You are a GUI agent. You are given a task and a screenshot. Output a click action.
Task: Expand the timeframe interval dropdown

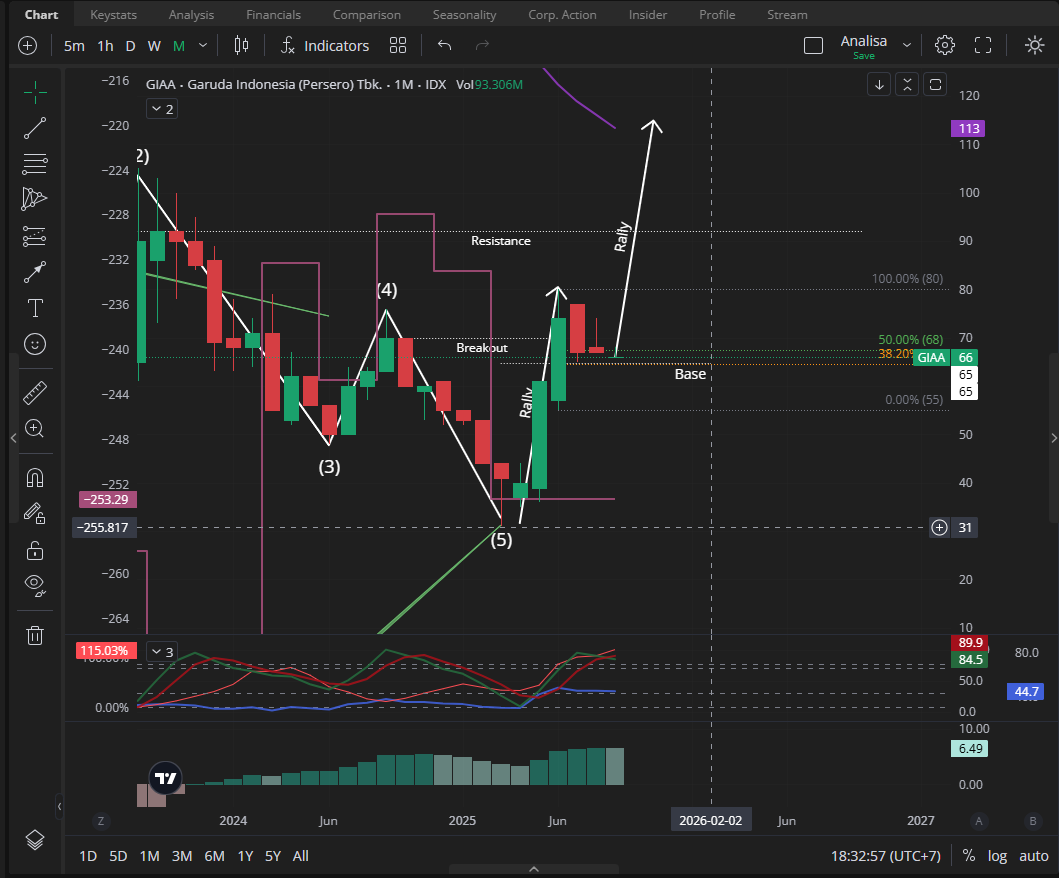[x=203, y=46]
